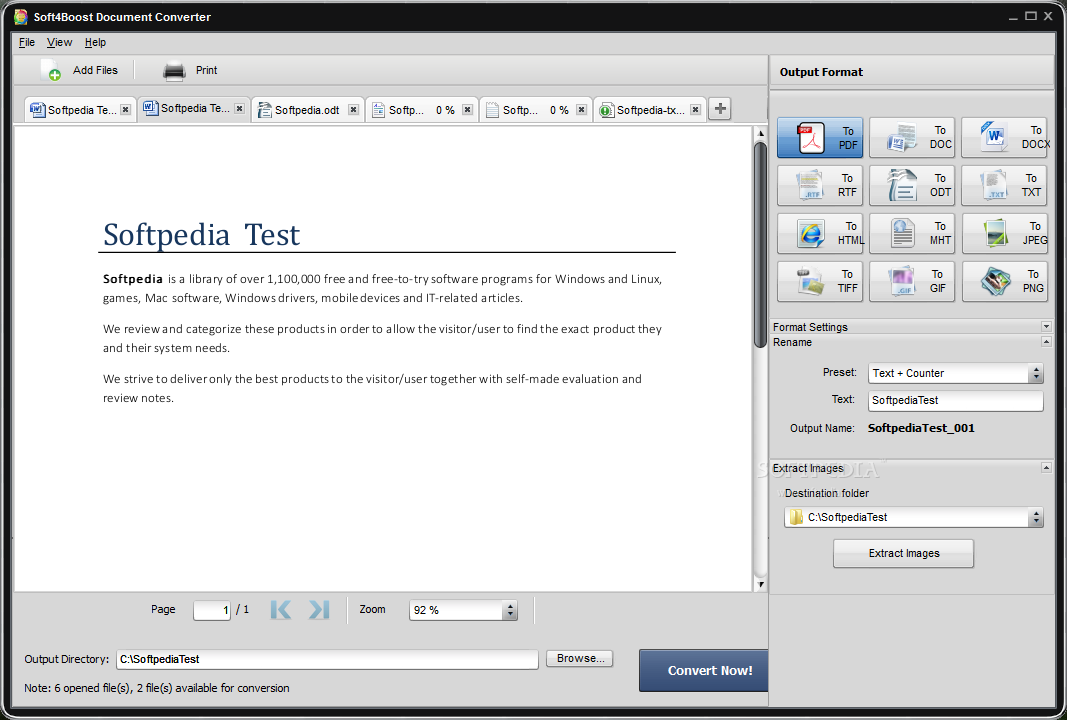
Task: Select To HTML output format
Action: point(820,233)
